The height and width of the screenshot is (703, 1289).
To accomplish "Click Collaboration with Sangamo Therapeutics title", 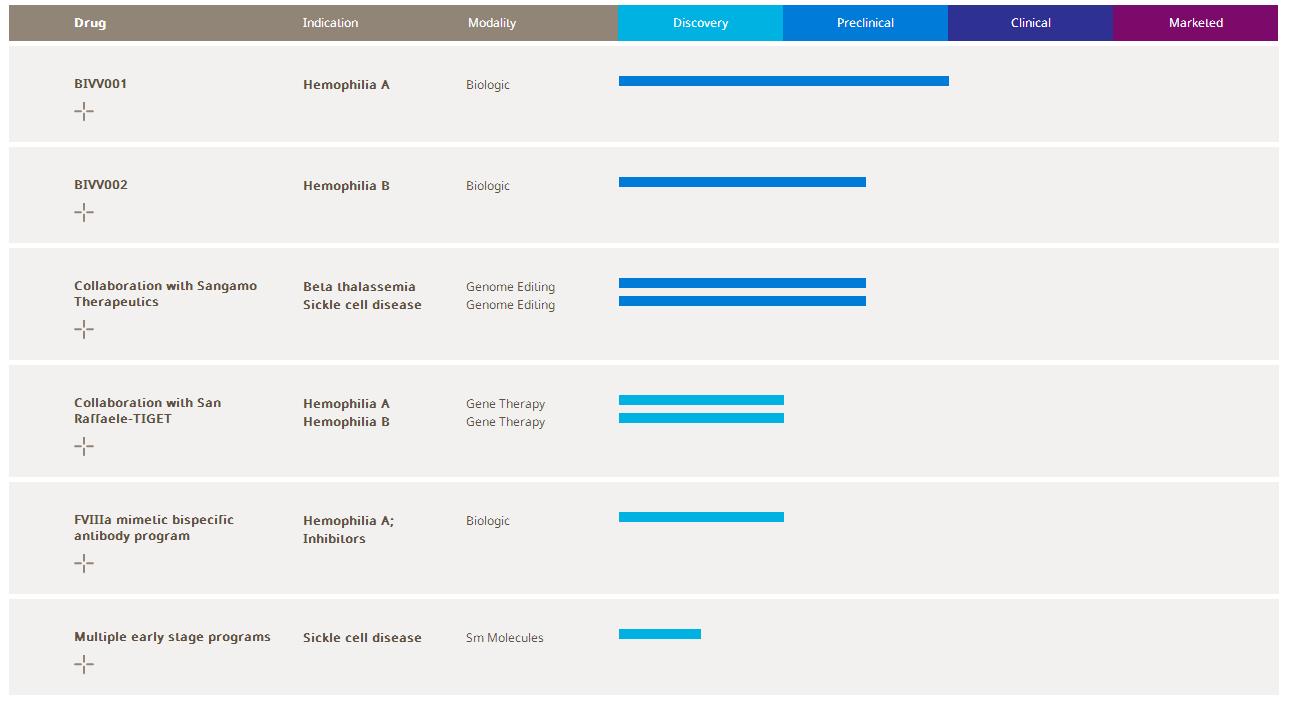I will (x=165, y=294).
